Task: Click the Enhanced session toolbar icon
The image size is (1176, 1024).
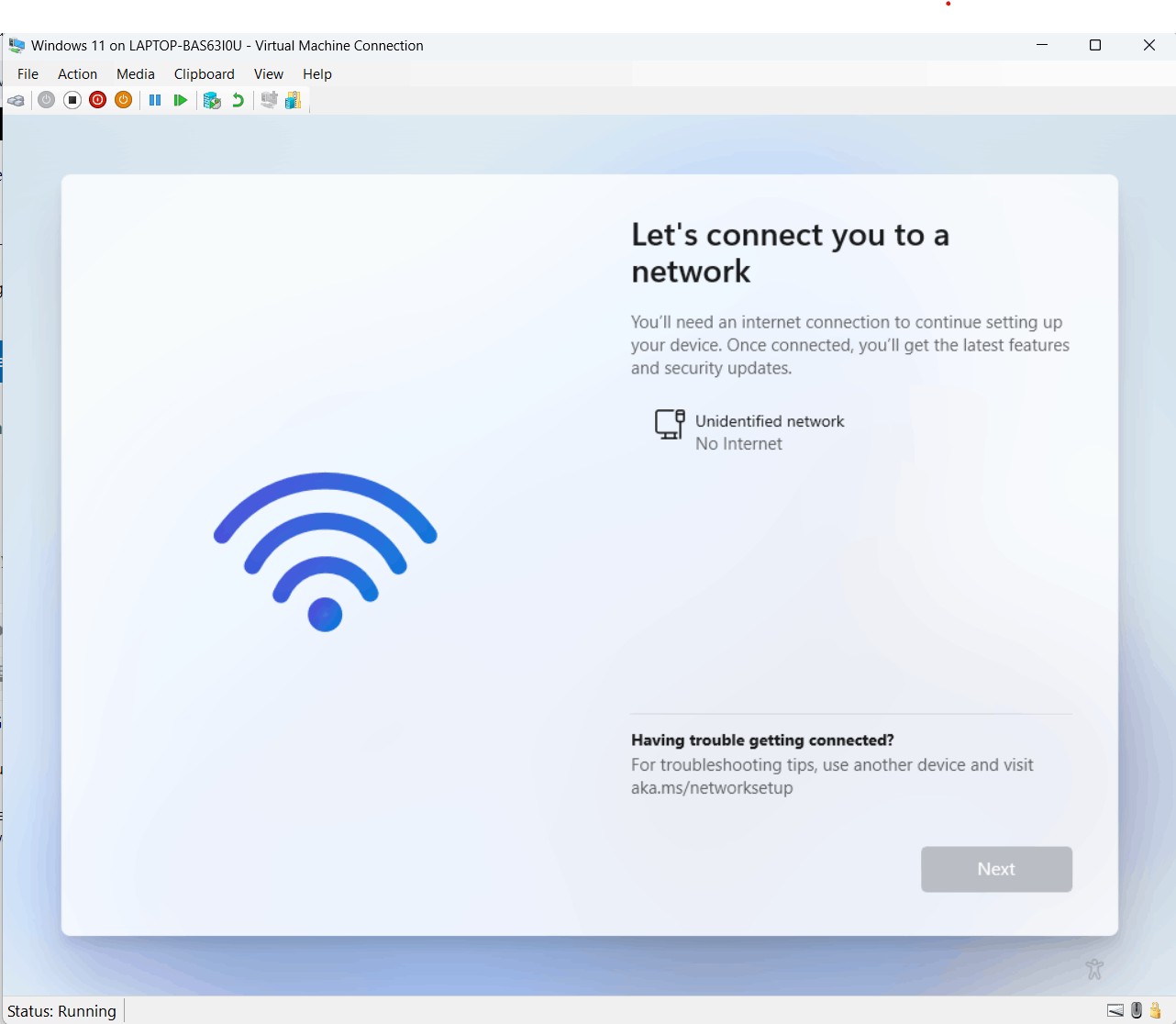Action: [x=269, y=100]
